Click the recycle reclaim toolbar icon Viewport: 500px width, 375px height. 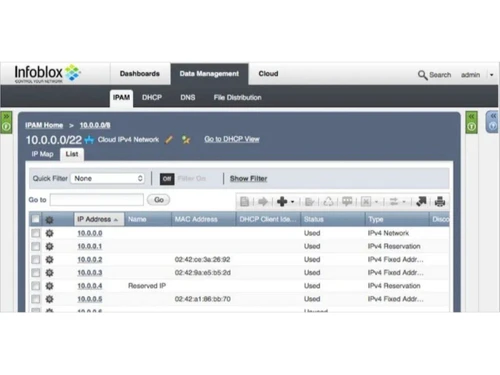[x=328, y=202]
